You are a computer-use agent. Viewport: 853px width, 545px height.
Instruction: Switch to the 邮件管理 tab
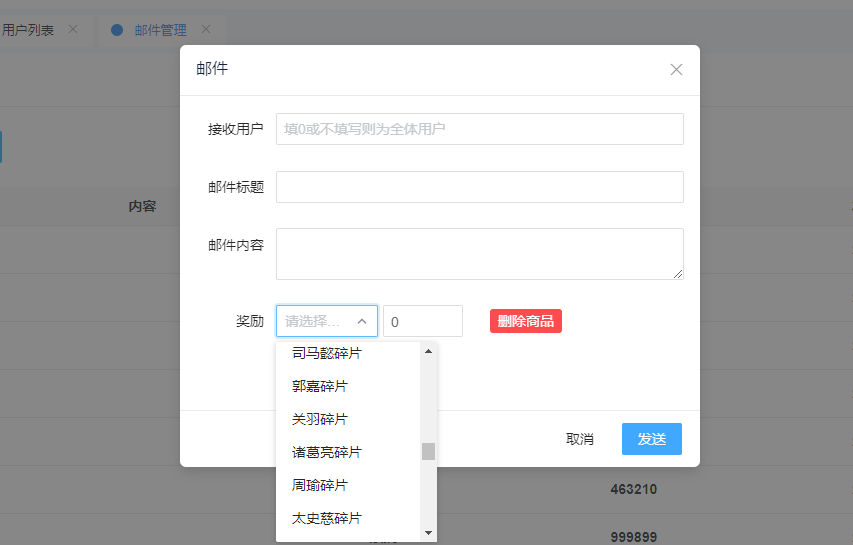tap(160, 30)
